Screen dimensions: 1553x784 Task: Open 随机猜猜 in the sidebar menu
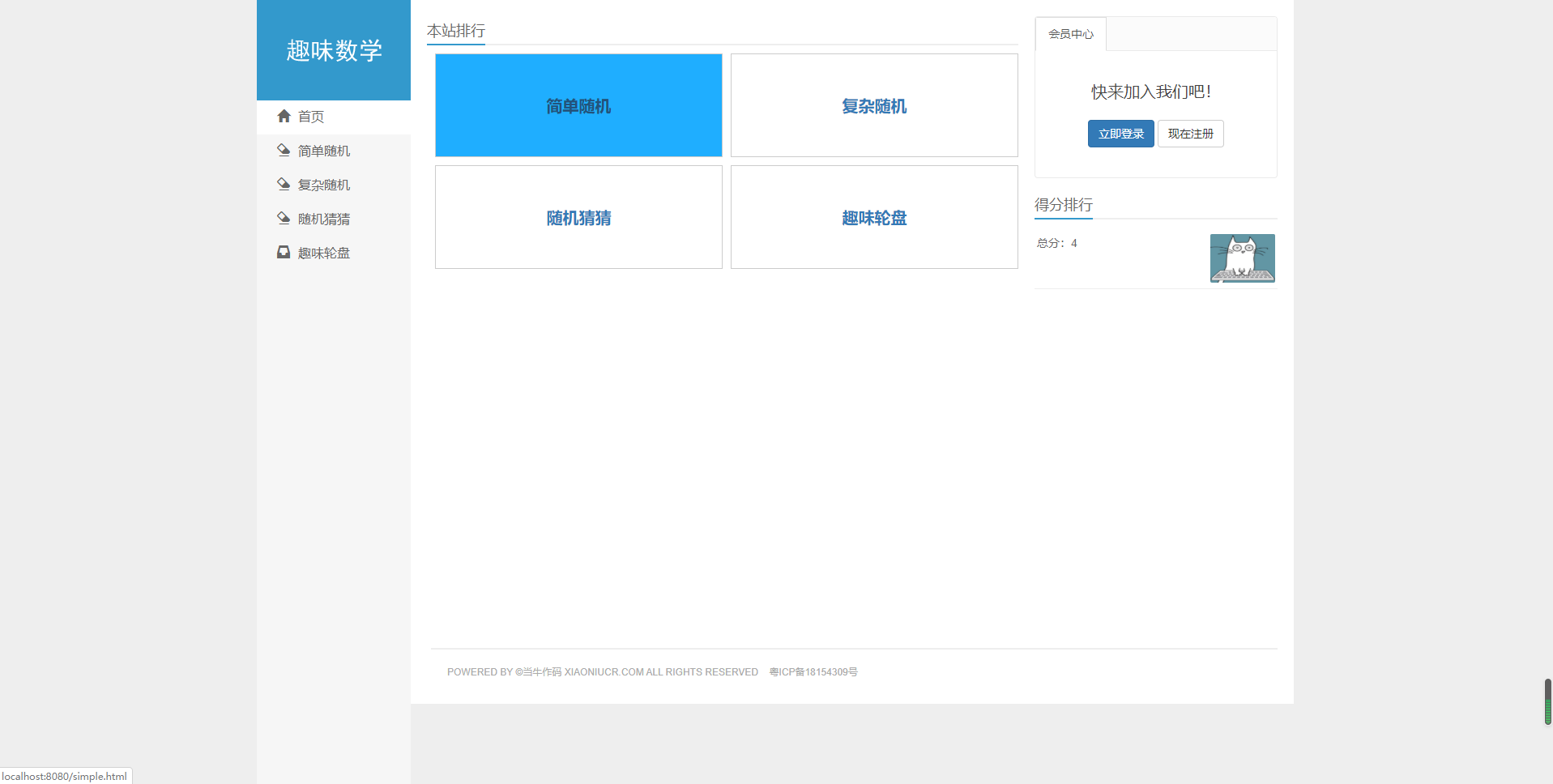pos(334,219)
